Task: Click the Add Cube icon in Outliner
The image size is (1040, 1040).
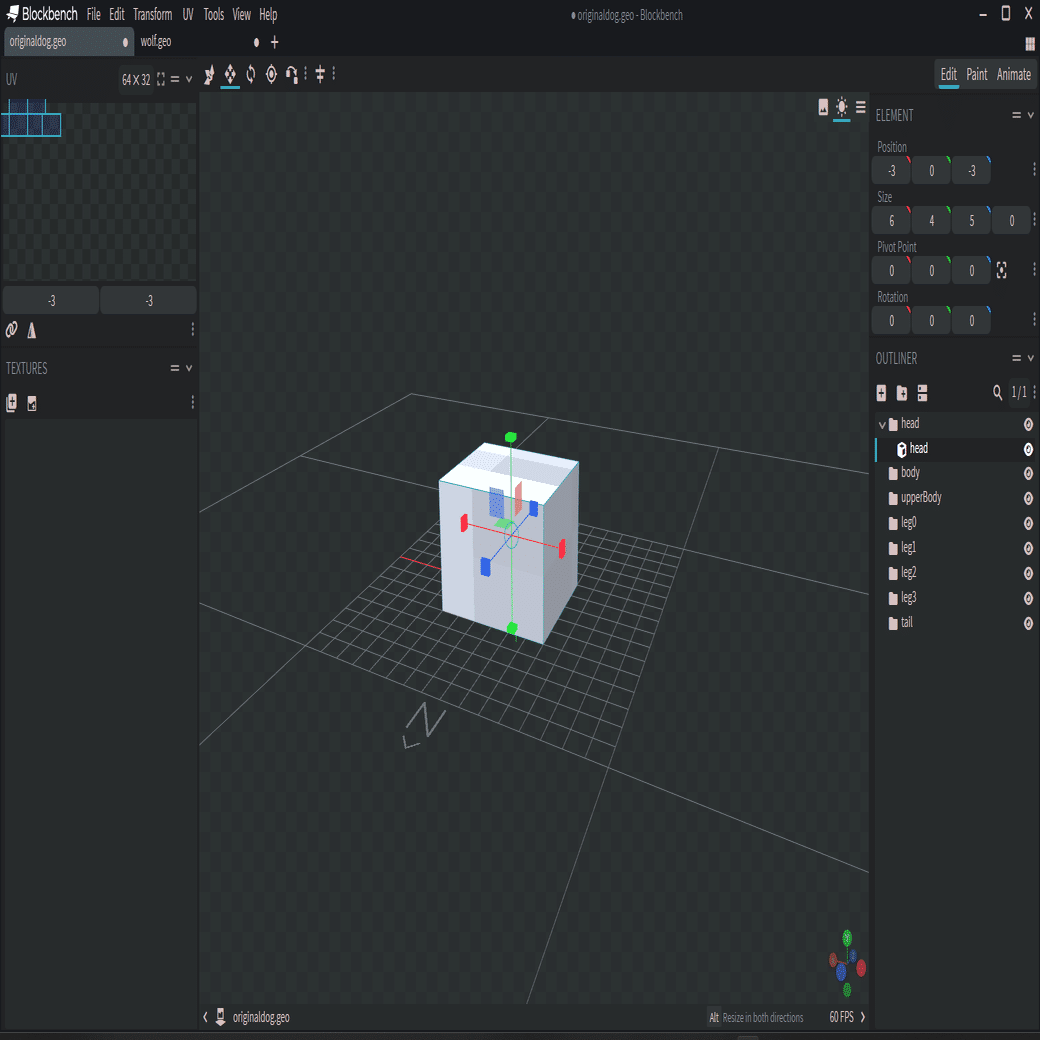Action: (x=881, y=393)
